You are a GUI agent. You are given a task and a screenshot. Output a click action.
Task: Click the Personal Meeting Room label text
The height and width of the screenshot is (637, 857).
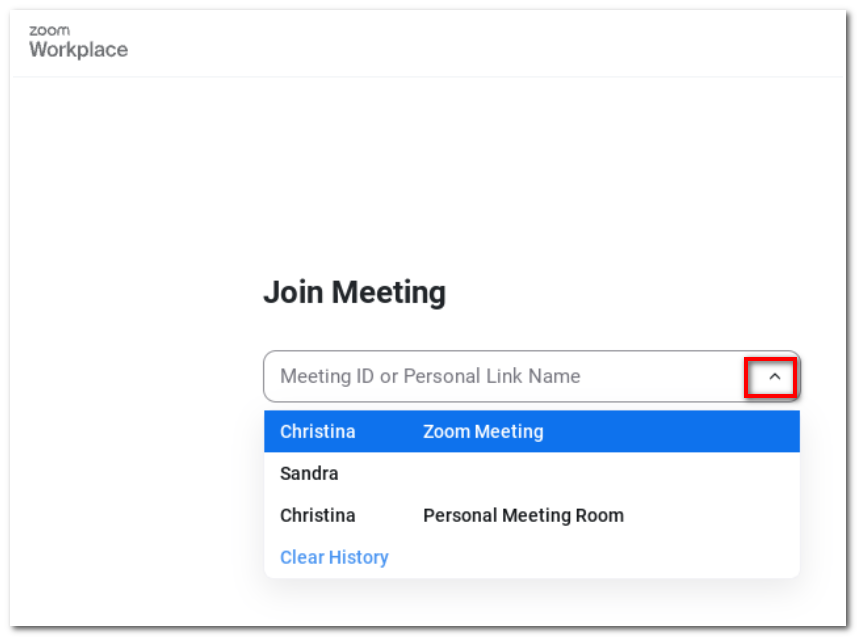click(x=523, y=515)
